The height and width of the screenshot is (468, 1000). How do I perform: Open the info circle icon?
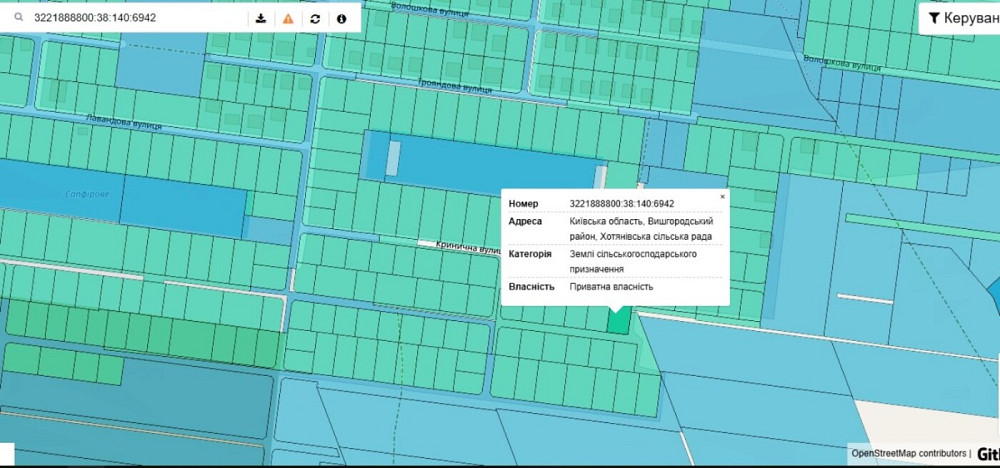[x=342, y=18]
